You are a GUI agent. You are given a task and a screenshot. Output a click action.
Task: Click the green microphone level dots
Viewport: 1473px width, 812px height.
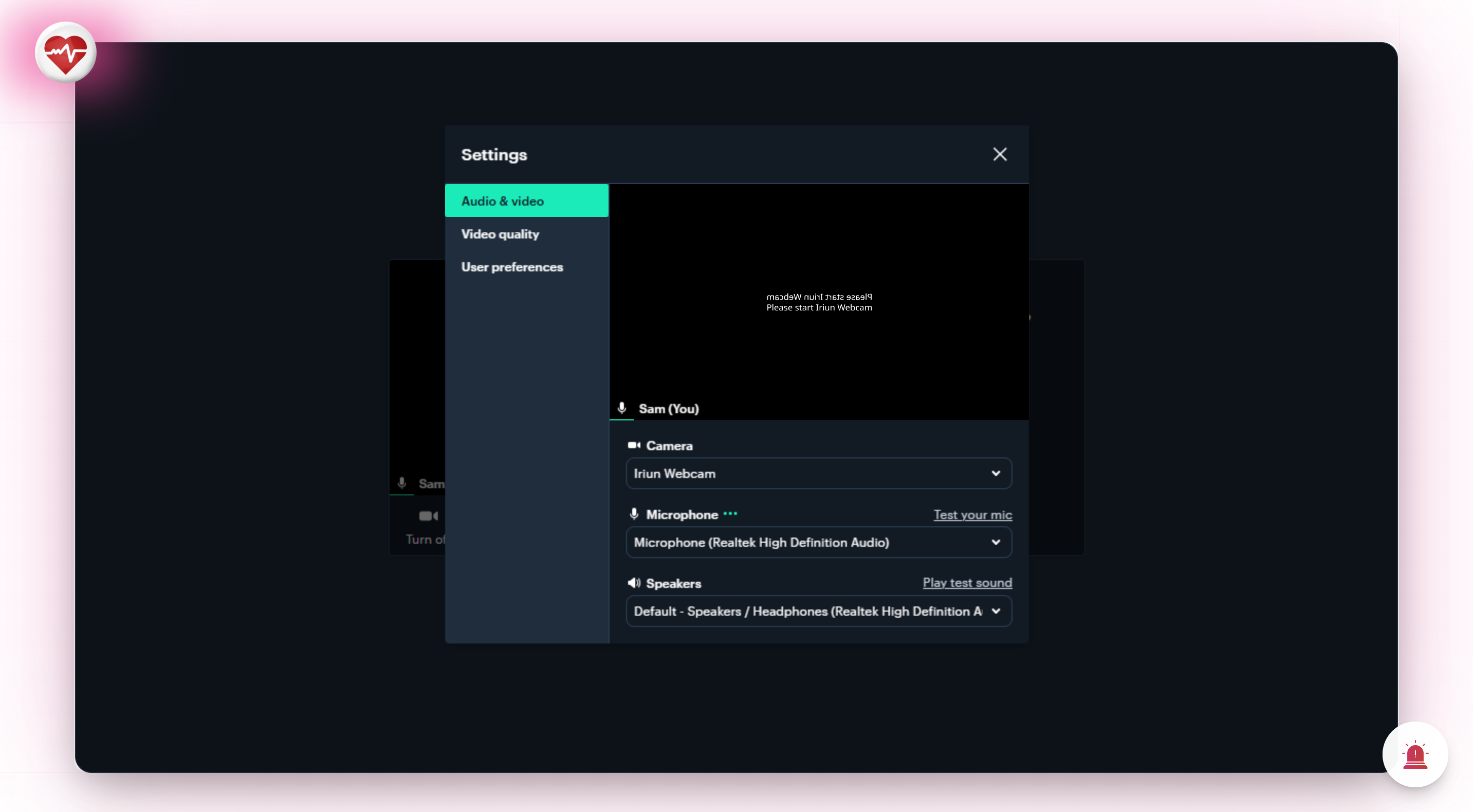point(730,514)
